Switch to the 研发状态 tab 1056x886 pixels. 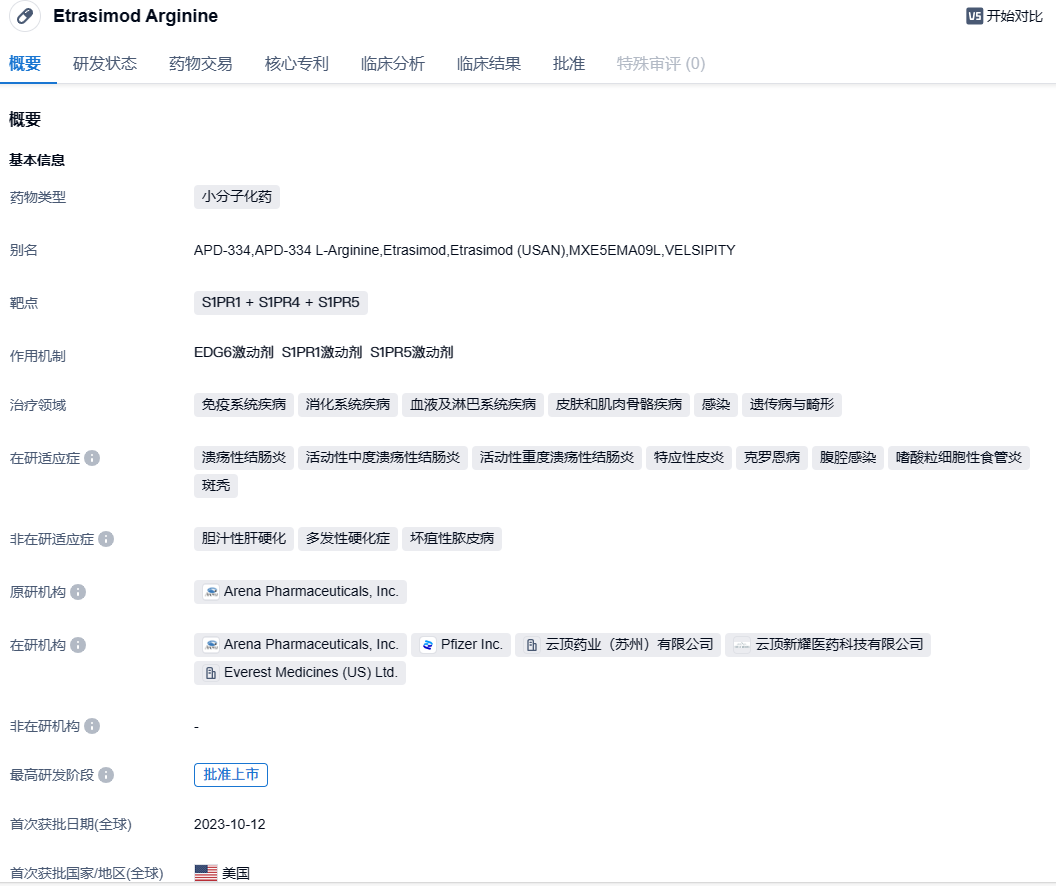[105, 64]
